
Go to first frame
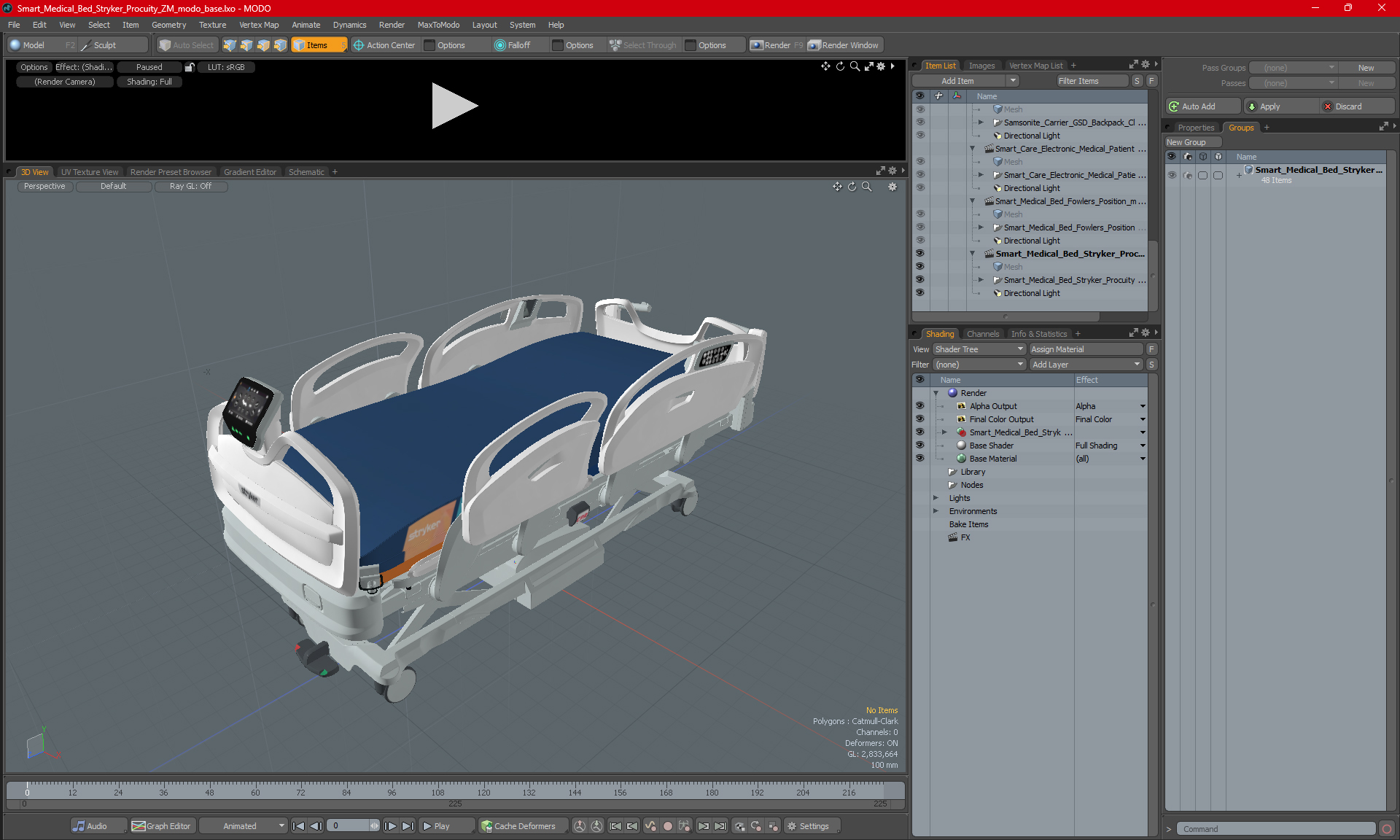[298, 826]
